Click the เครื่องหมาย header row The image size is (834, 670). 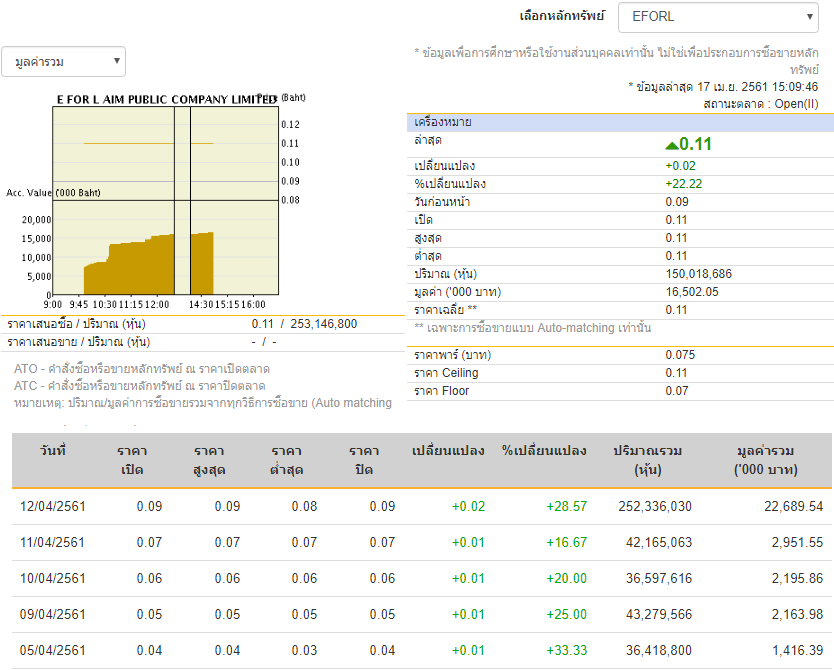click(620, 123)
